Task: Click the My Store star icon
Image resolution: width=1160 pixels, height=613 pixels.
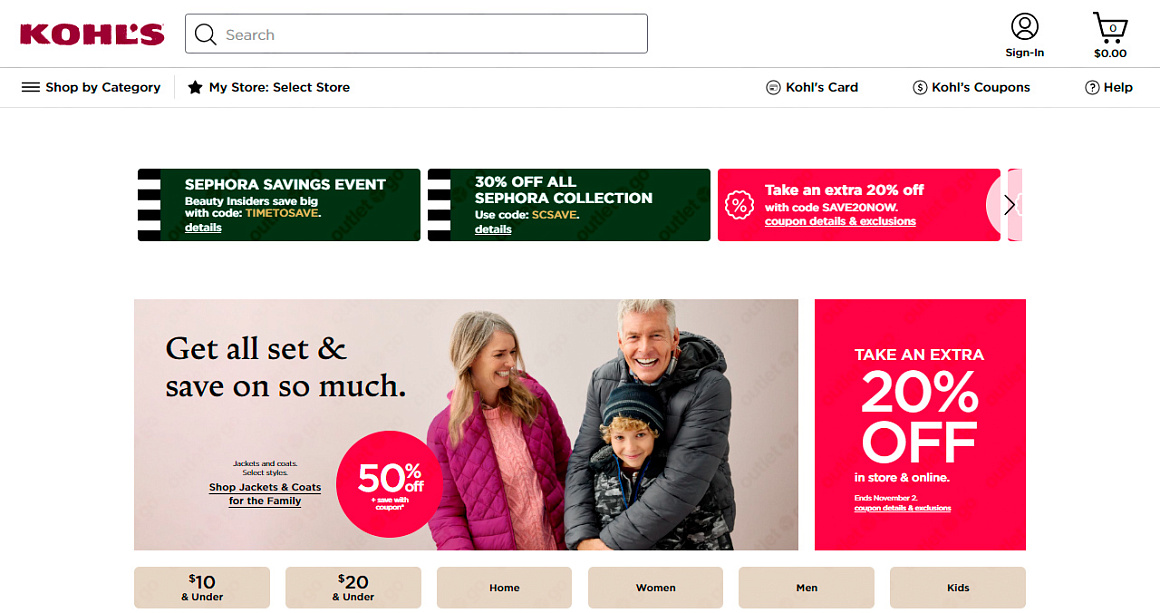Action: click(195, 87)
